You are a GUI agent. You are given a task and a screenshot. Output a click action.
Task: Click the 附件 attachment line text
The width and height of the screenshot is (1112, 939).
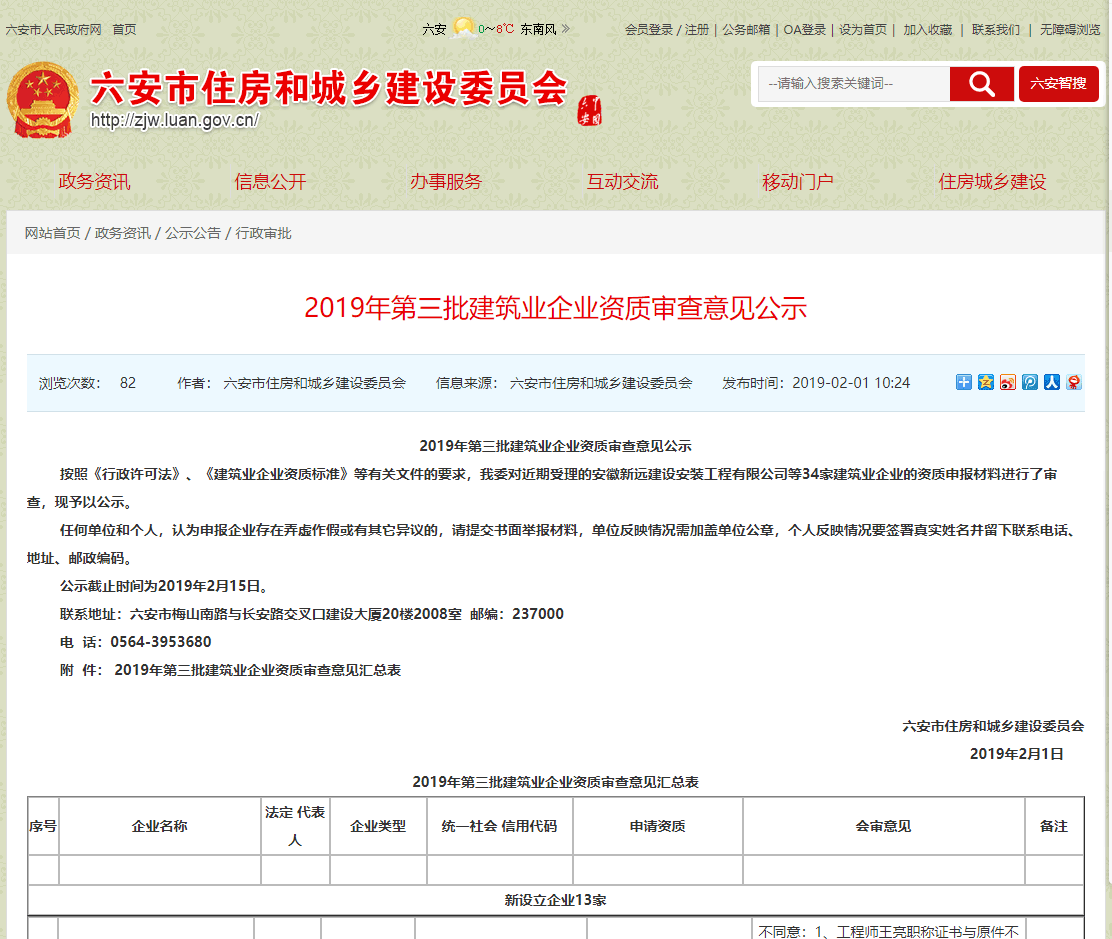[x=230, y=670]
